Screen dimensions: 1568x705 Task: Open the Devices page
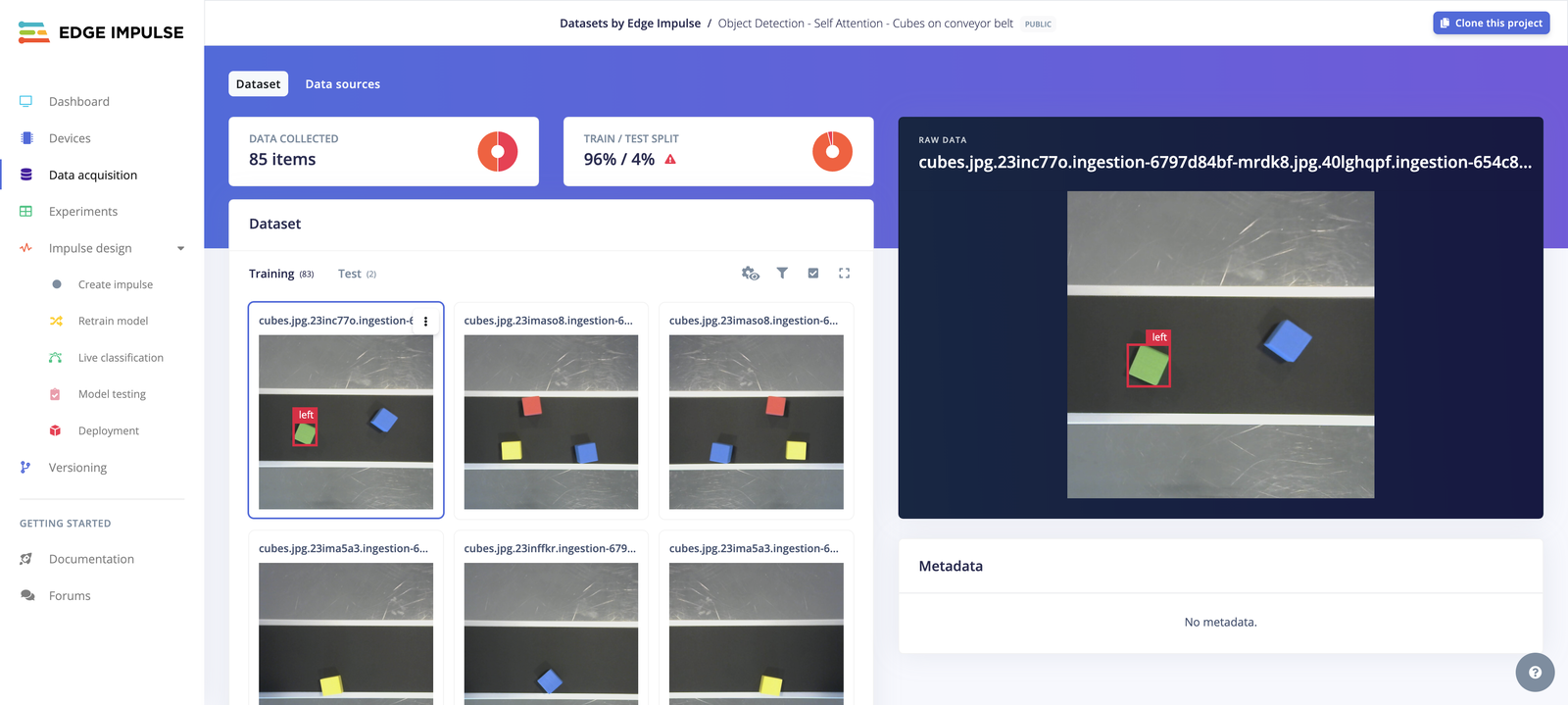point(70,138)
